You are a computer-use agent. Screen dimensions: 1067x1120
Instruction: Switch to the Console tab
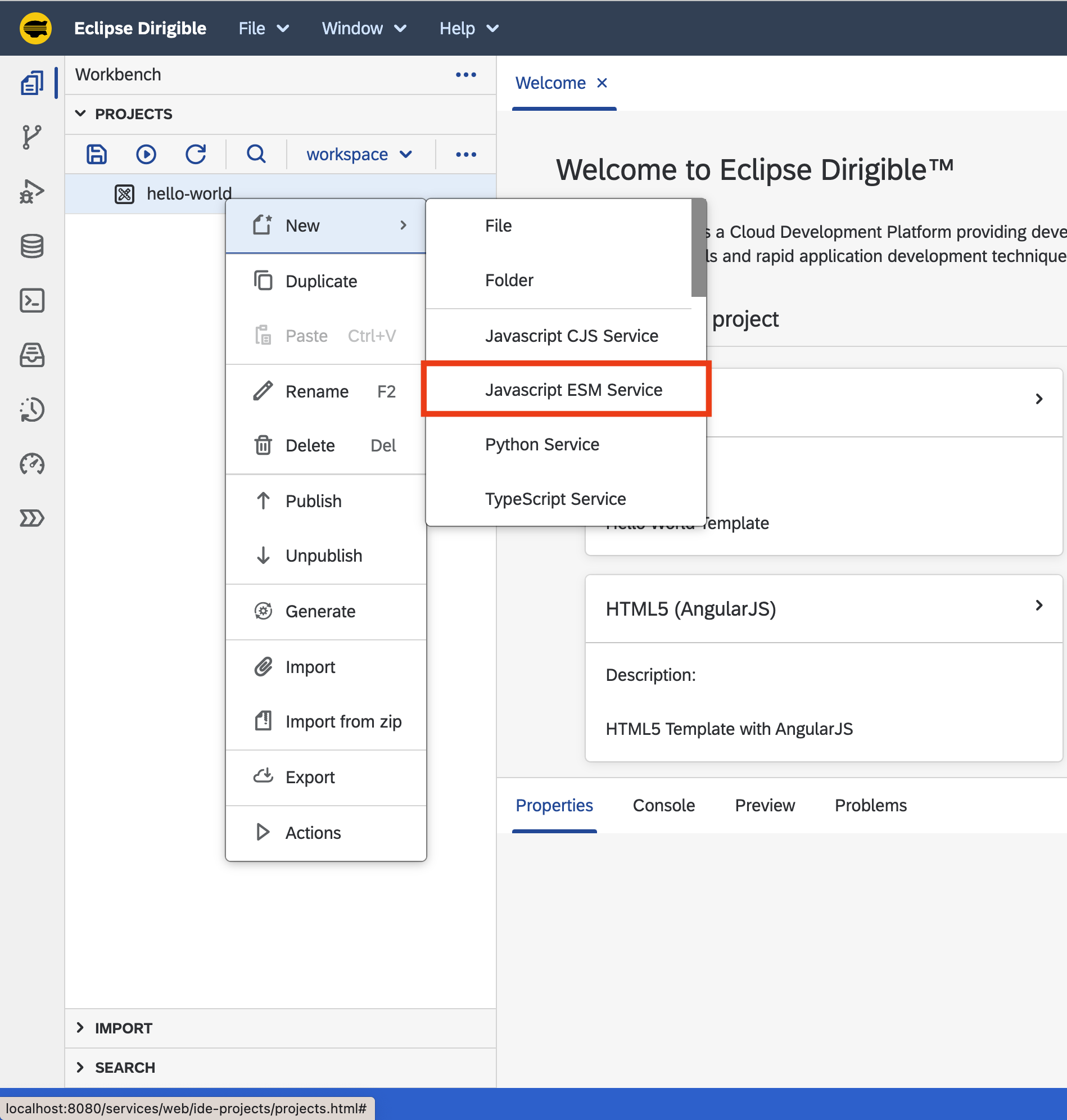tap(663, 805)
